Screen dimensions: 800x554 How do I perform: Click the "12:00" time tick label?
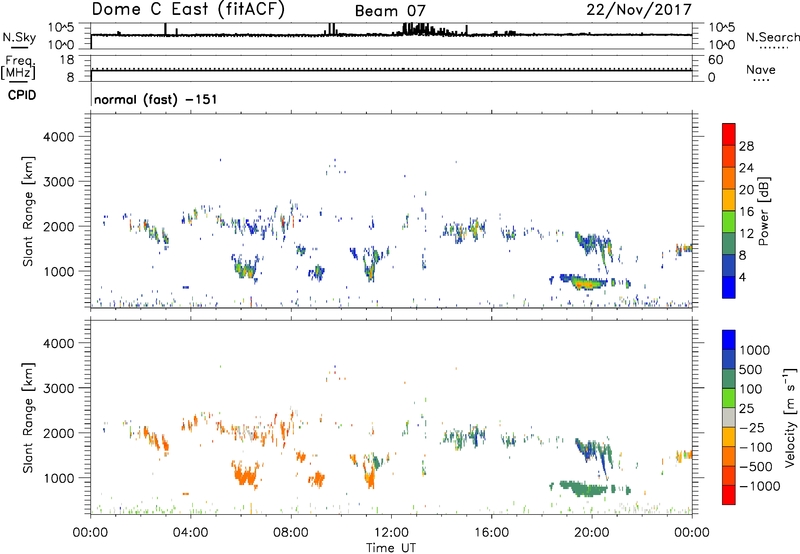point(391,533)
